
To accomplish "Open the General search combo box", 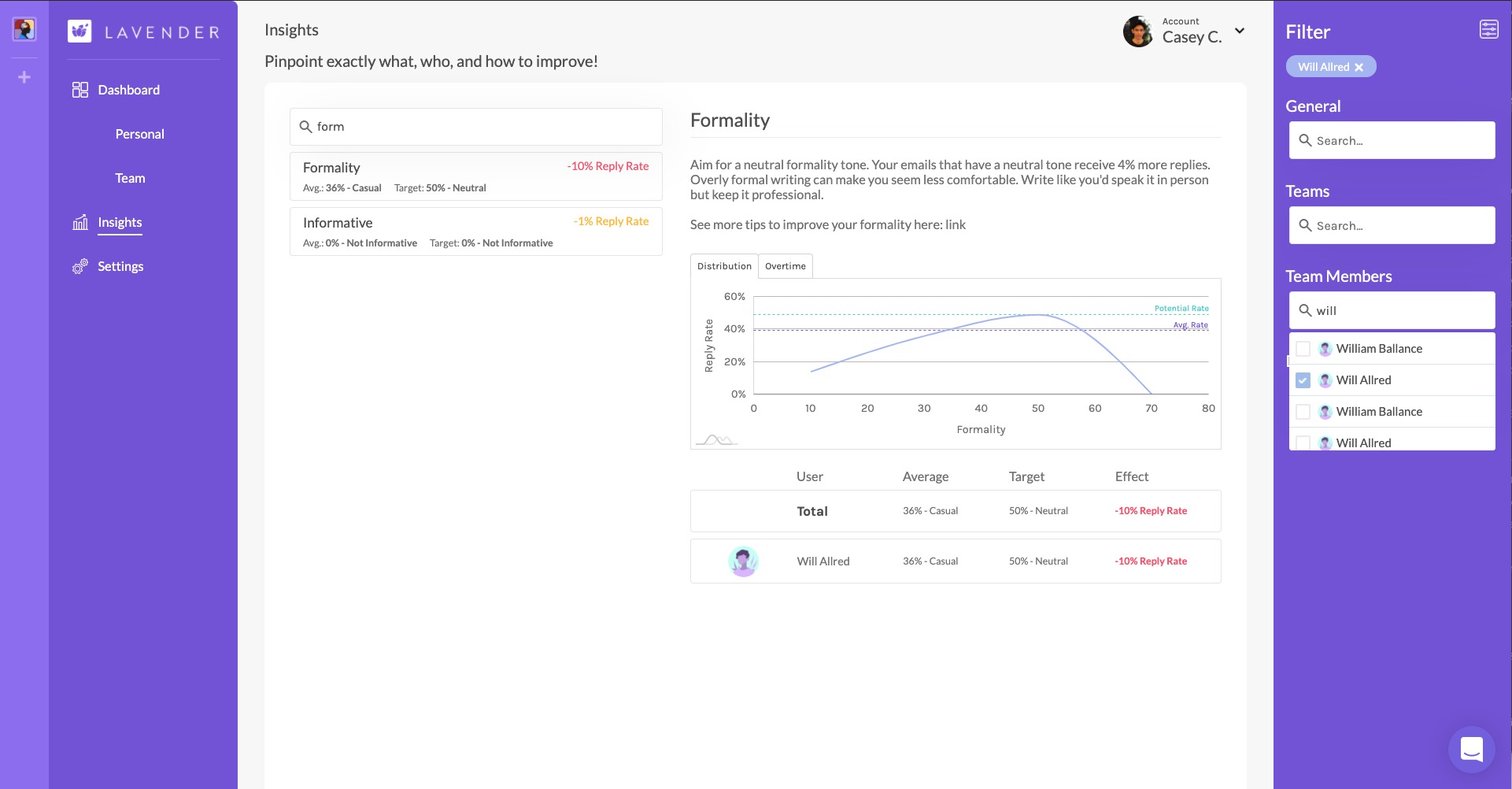I will click(x=1392, y=141).
